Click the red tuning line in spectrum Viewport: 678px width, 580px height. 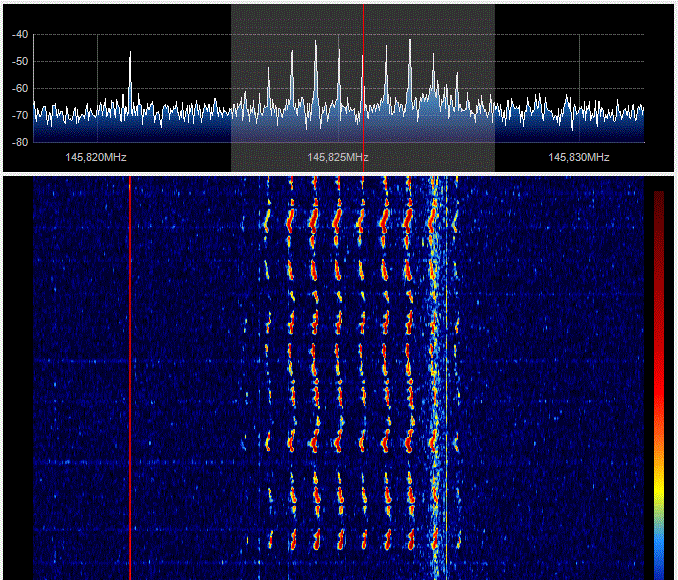pyautogui.click(x=363, y=88)
